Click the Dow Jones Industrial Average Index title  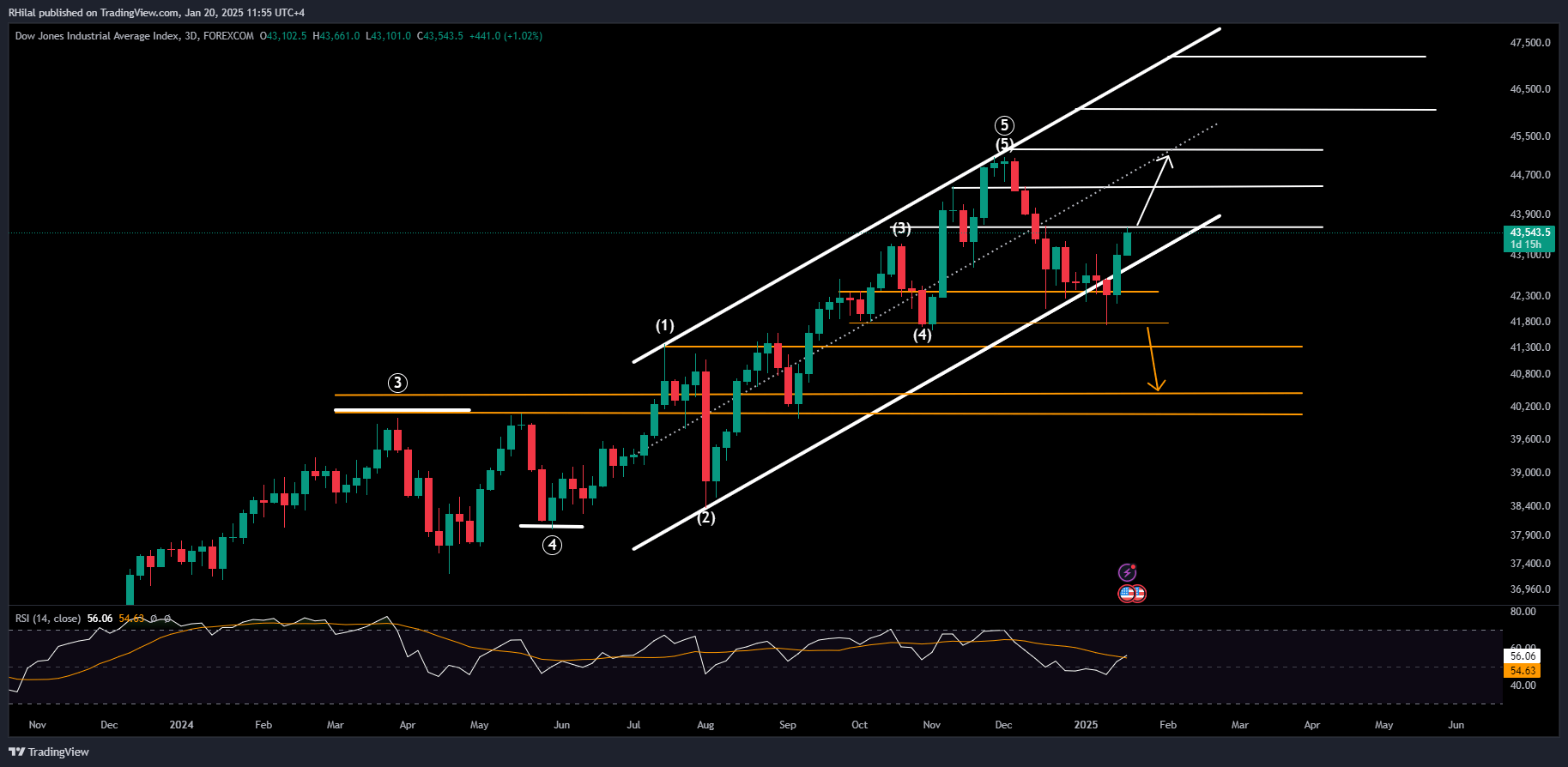97,36
